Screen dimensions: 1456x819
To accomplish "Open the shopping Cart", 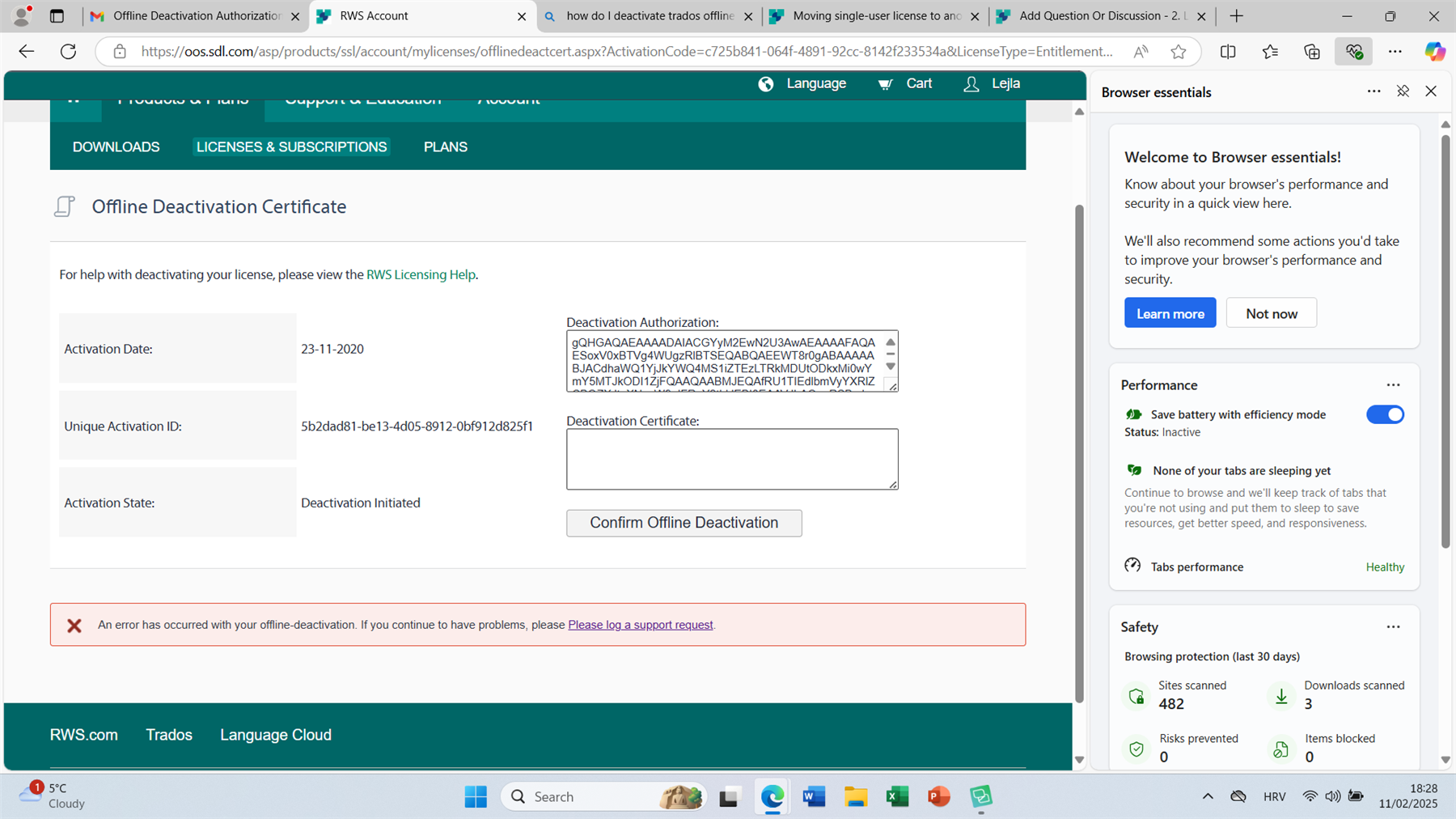I will pyautogui.click(x=905, y=83).
